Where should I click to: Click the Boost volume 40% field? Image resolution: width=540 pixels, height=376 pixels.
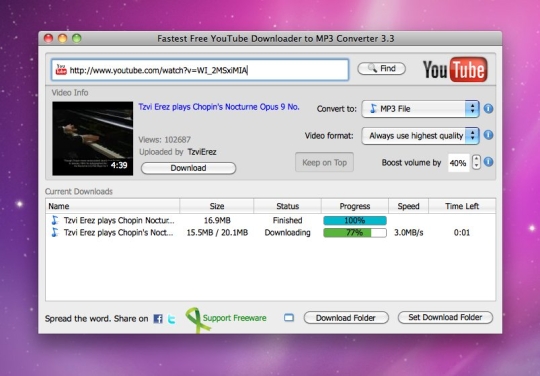pos(458,163)
